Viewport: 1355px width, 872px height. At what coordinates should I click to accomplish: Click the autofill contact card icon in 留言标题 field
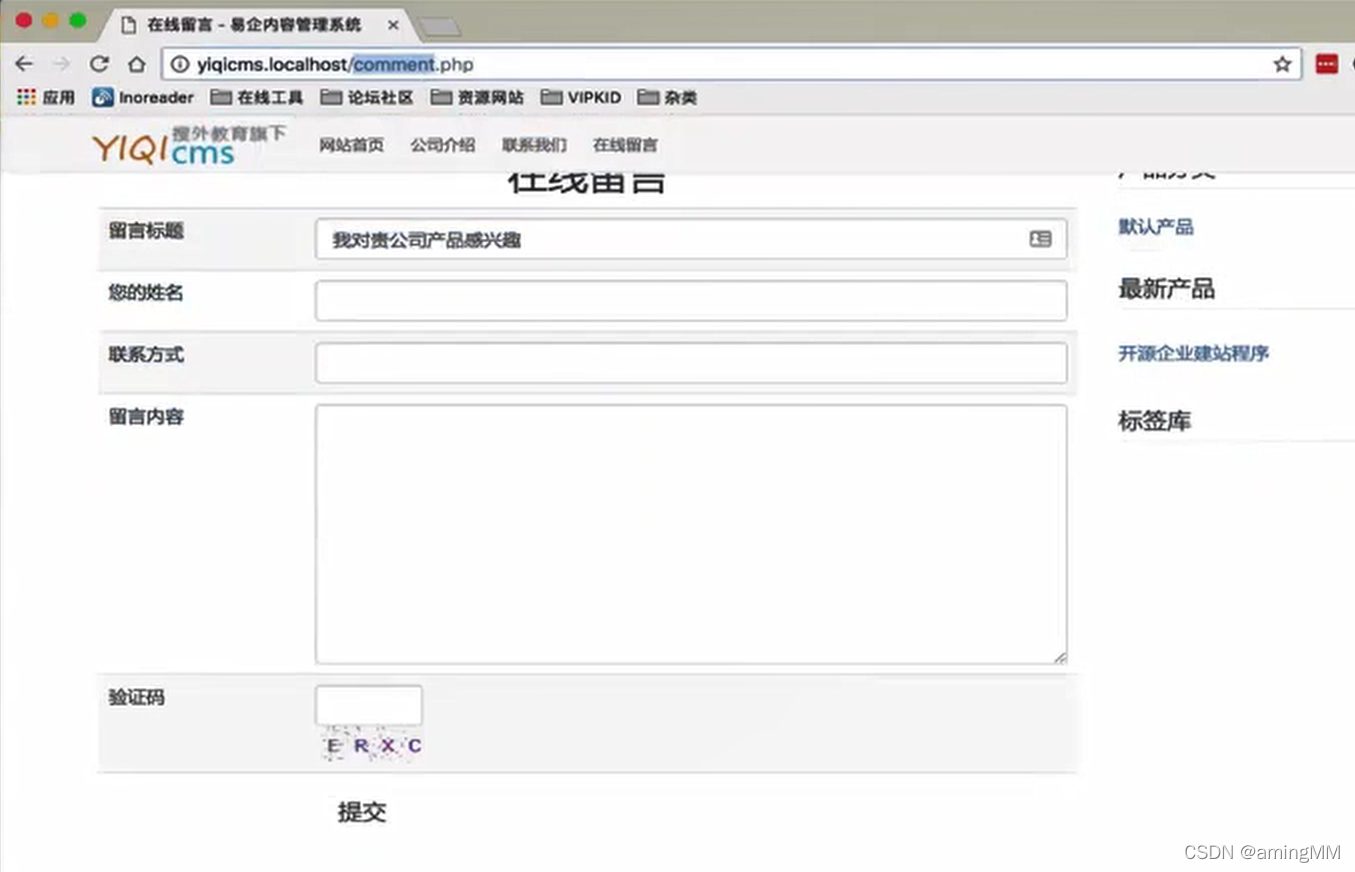pos(1040,239)
